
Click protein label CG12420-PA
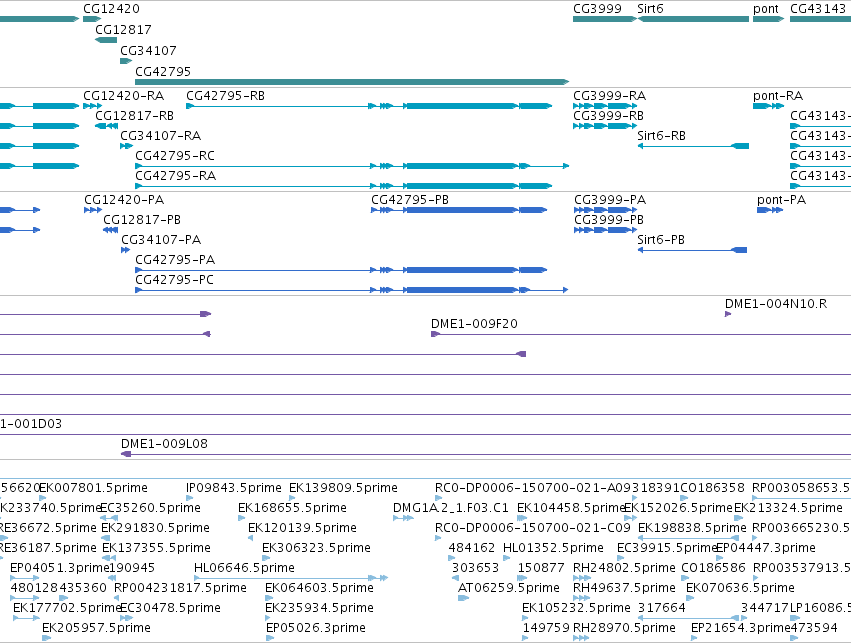click(124, 200)
